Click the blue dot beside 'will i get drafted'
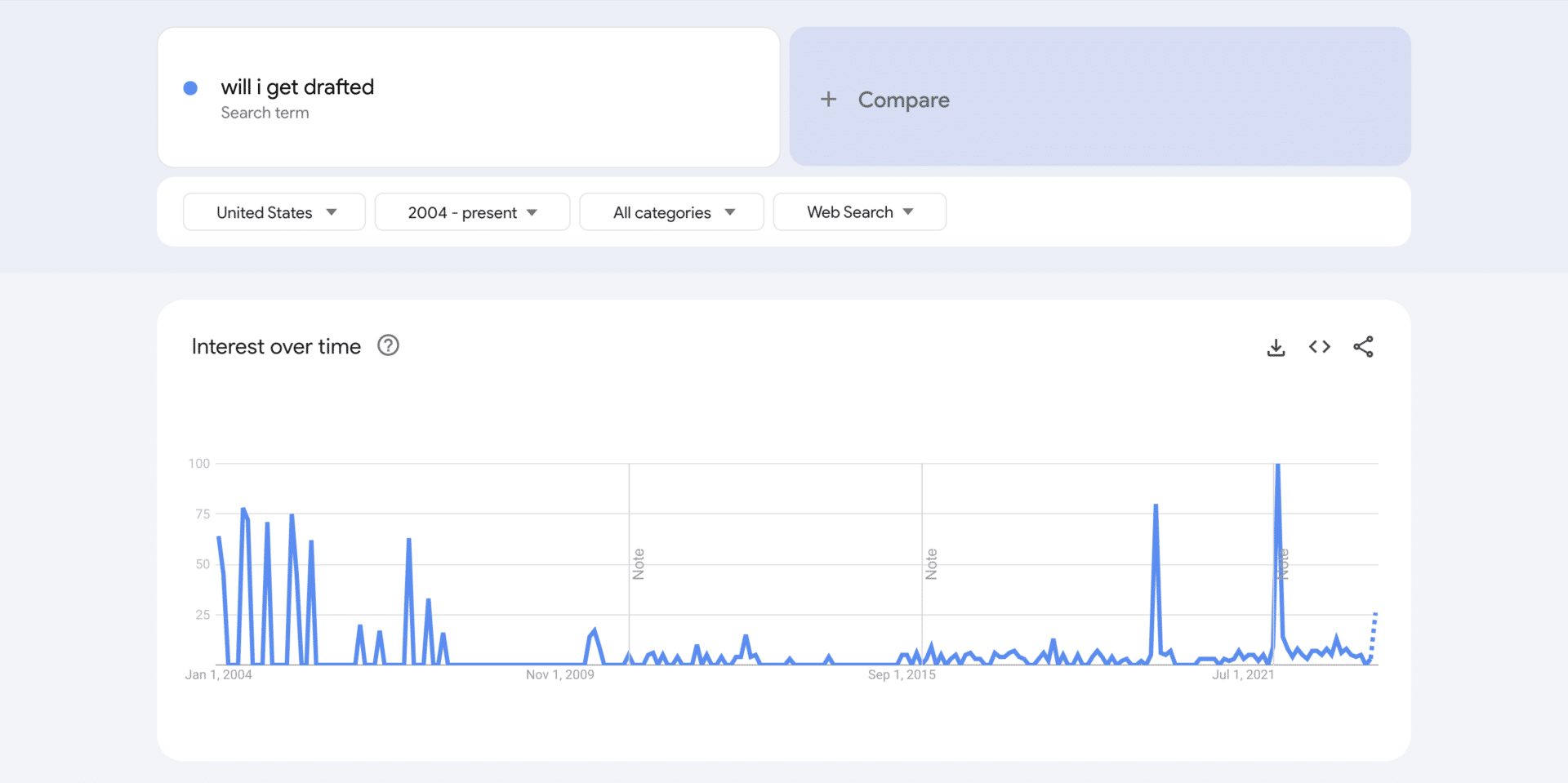 [190, 87]
